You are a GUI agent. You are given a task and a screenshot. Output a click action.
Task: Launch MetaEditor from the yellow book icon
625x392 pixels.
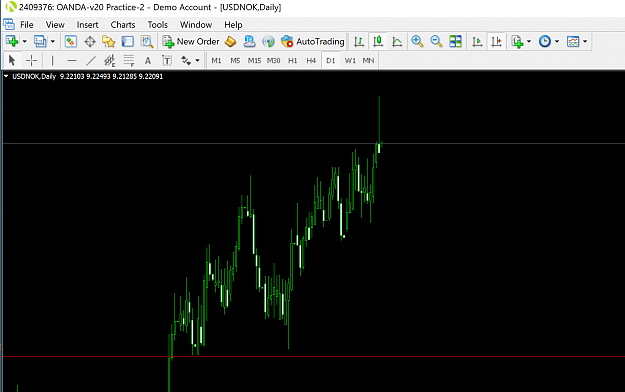[230, 41]
